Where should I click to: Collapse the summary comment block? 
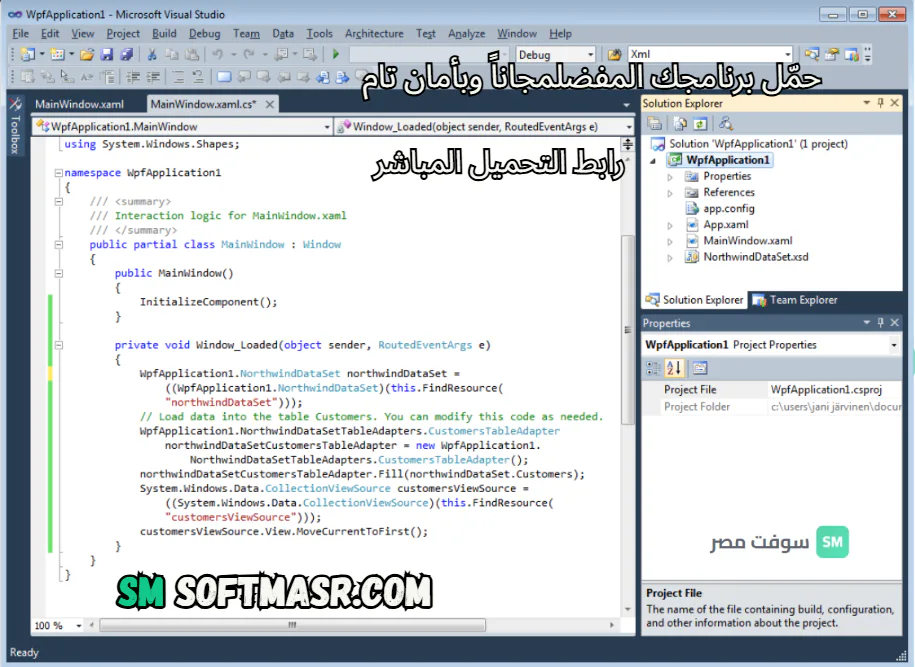point(58,201)
